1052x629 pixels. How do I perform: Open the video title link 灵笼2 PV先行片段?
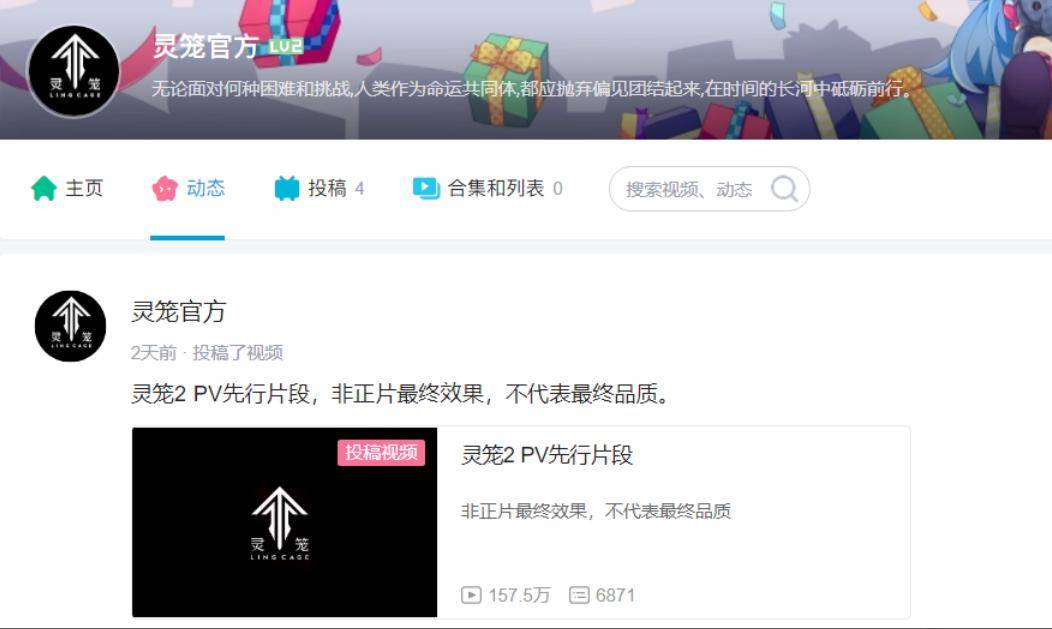(547, 455)
